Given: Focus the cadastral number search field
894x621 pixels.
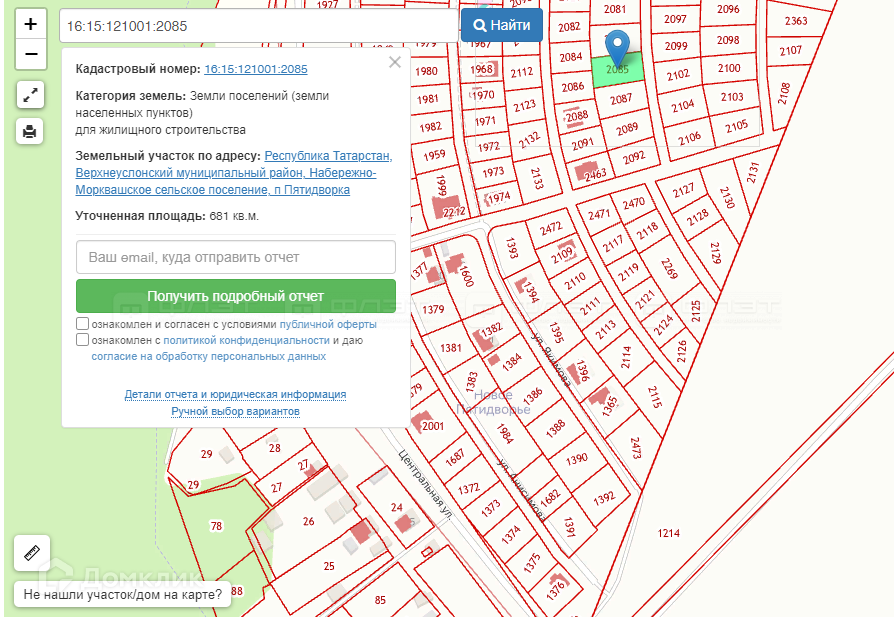Looking at the screenshot, I should [x=259, y=26].
